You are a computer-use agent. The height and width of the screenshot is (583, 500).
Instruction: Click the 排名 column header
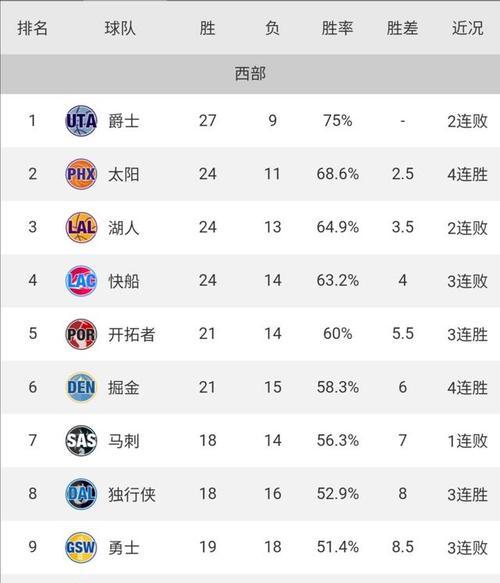tap(33, 28)
